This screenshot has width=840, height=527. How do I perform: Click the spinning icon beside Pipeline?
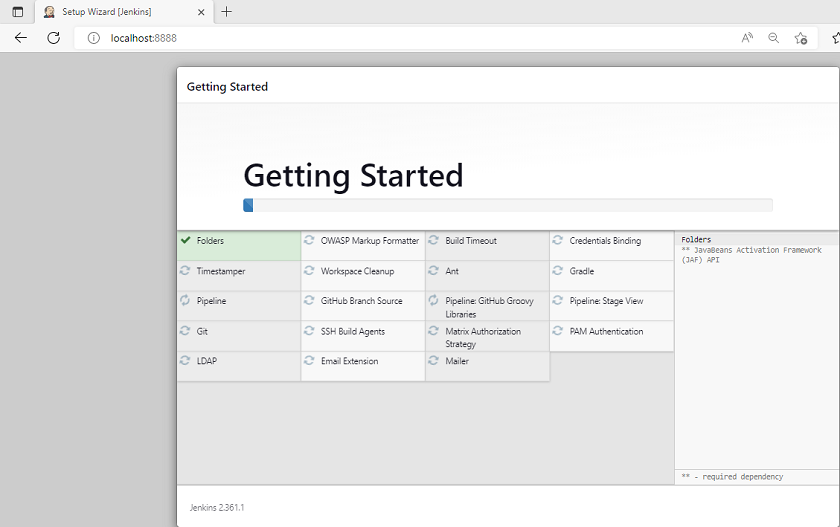pyautogui.click(x=185, y=300)
